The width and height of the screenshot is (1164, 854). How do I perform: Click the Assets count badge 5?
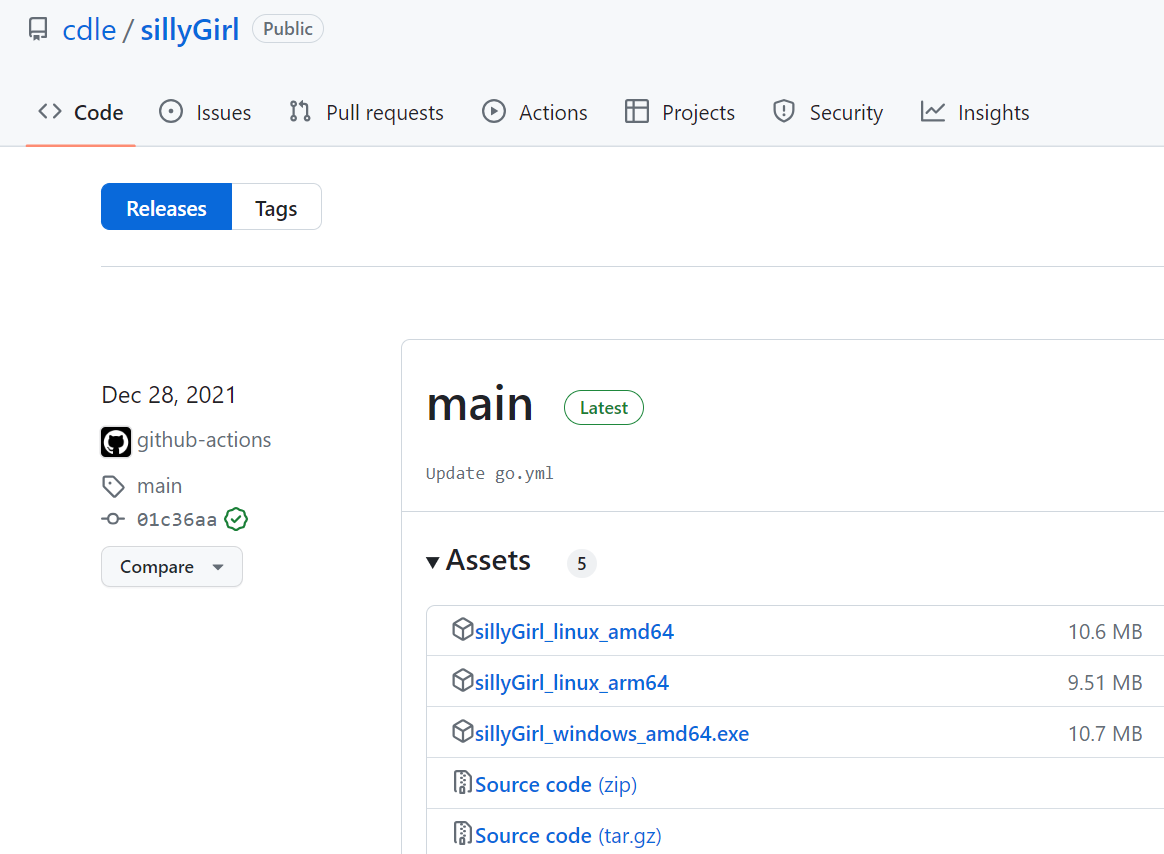click(581, 564)
